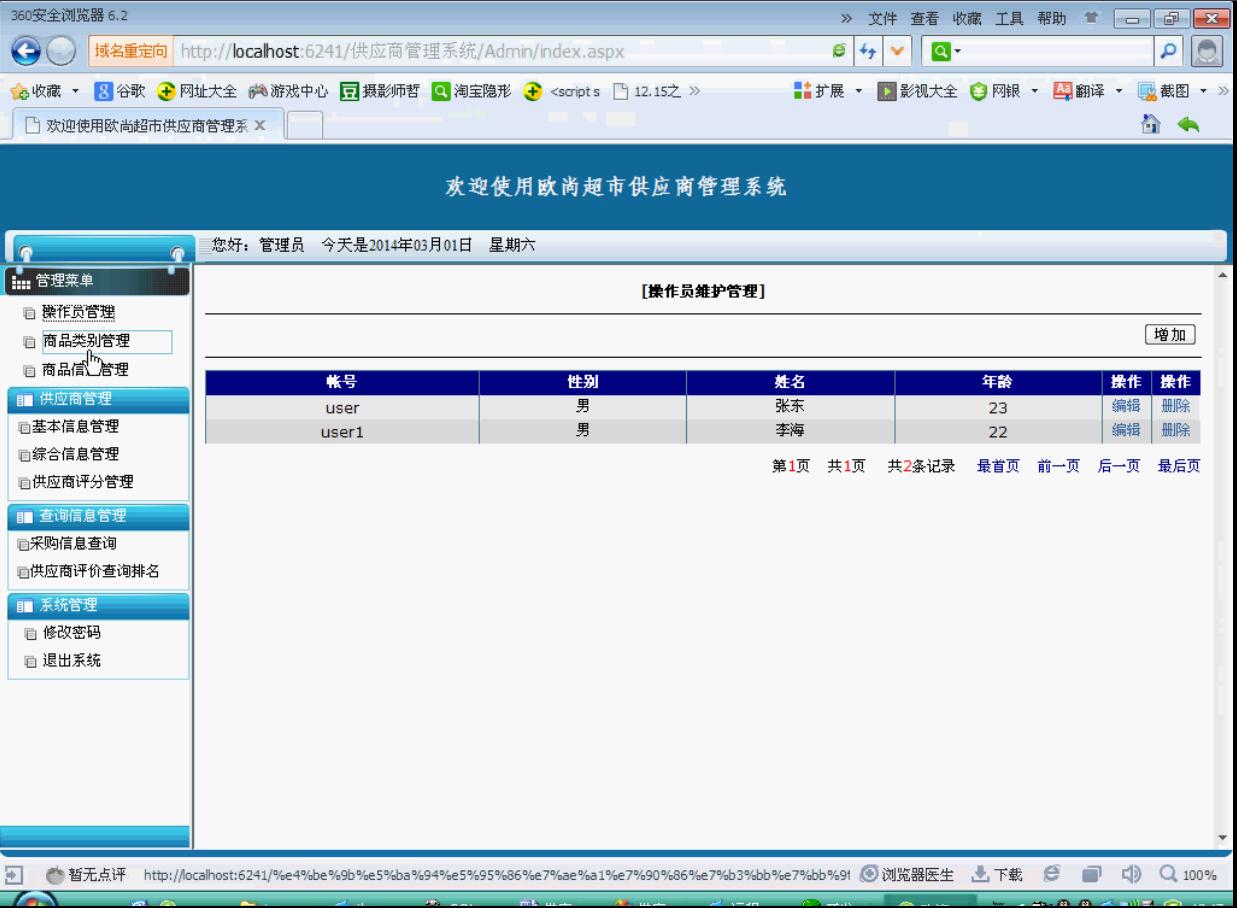
Task: Open the 收藏 menu in title bar
Action: [x=967, y=18]
